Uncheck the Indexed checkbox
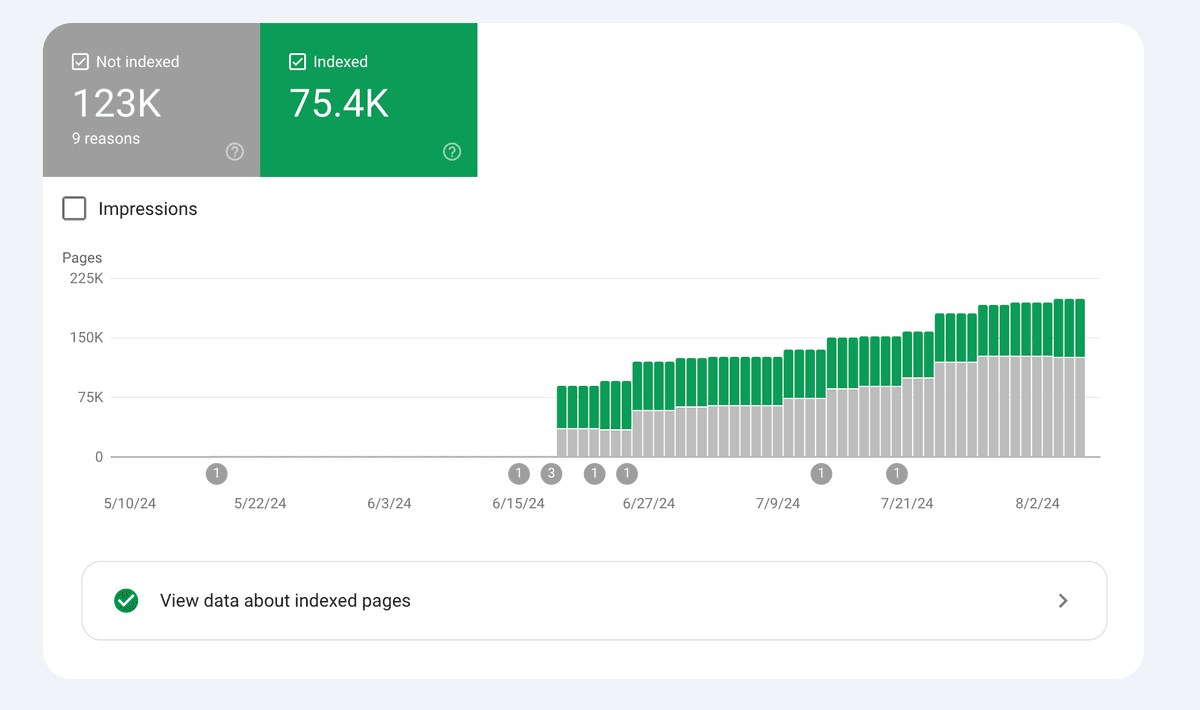The width and height of the screenshot is (1200, 710). (x=297, y=62)
